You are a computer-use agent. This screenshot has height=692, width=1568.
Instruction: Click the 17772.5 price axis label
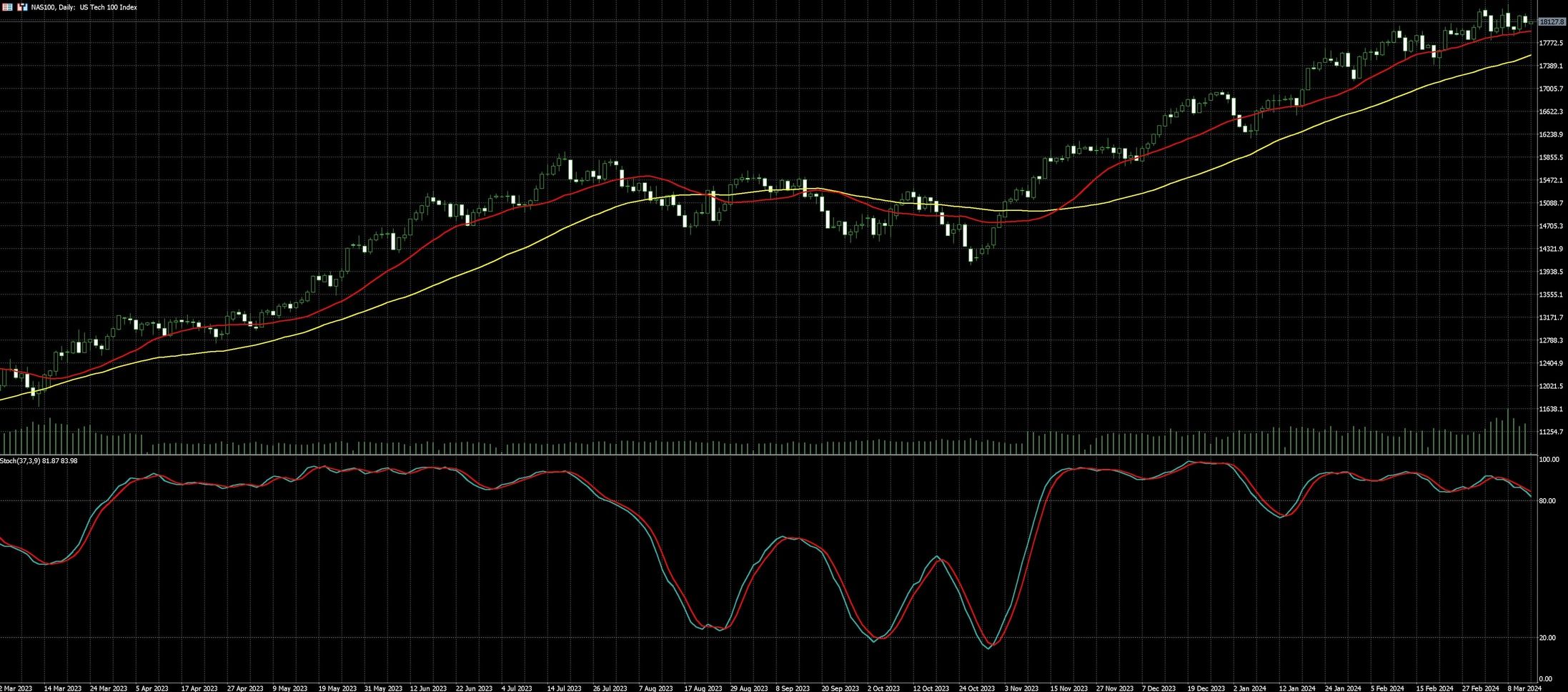click(x=1551, y=43)
